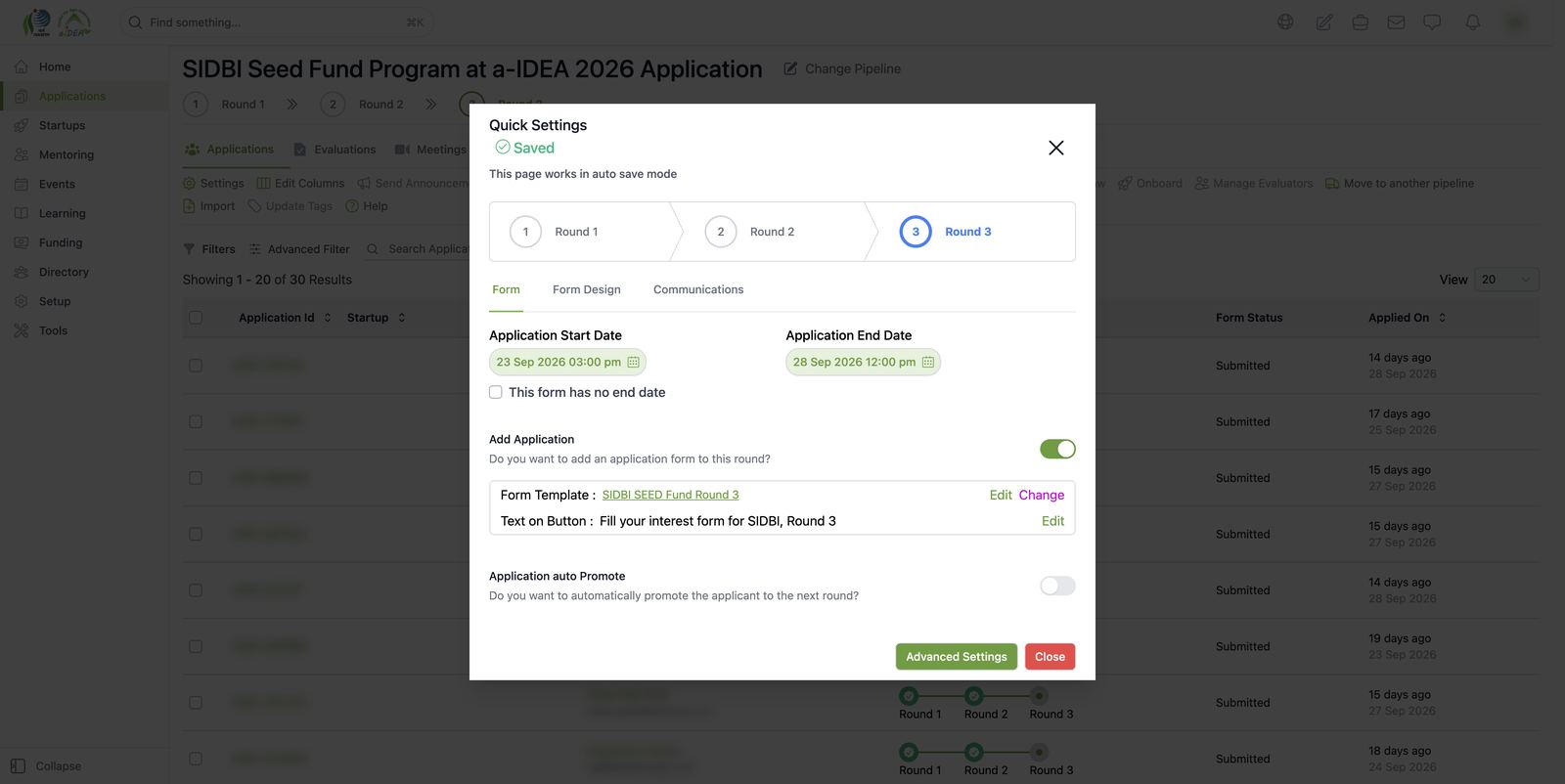1565x784 pixels.
Task: Open the Learning sidebar icon
Action: pyautogui.click(x=21, y=213)
